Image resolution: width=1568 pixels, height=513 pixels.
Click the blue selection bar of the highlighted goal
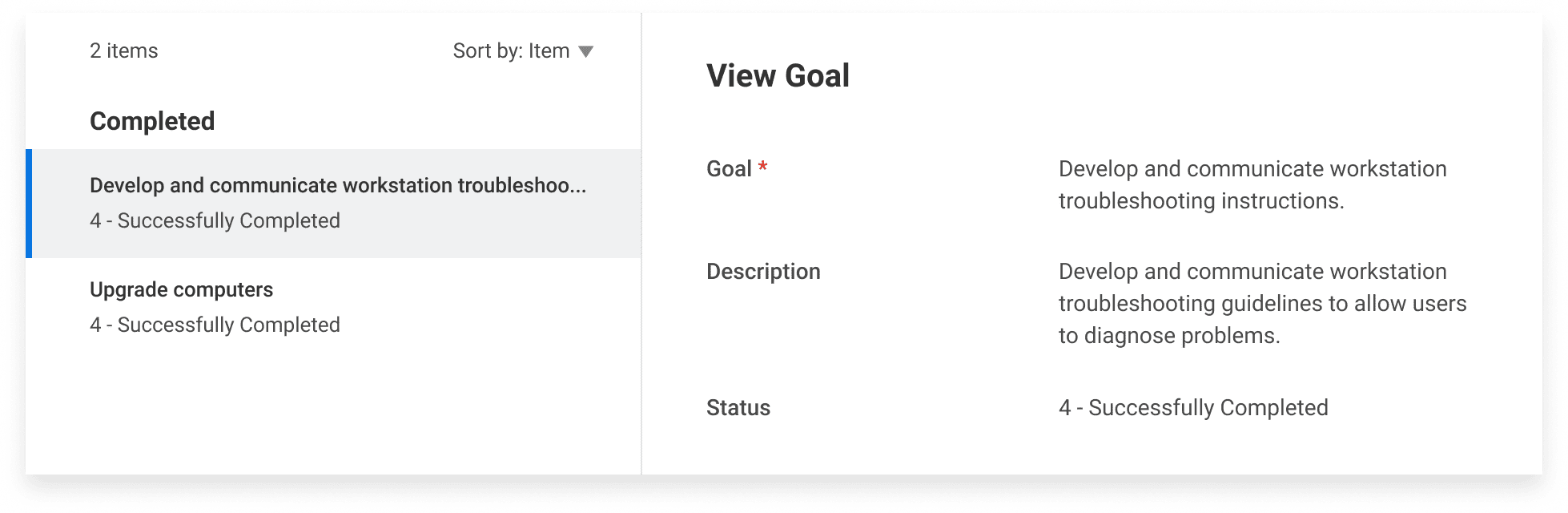coord(29,204)
